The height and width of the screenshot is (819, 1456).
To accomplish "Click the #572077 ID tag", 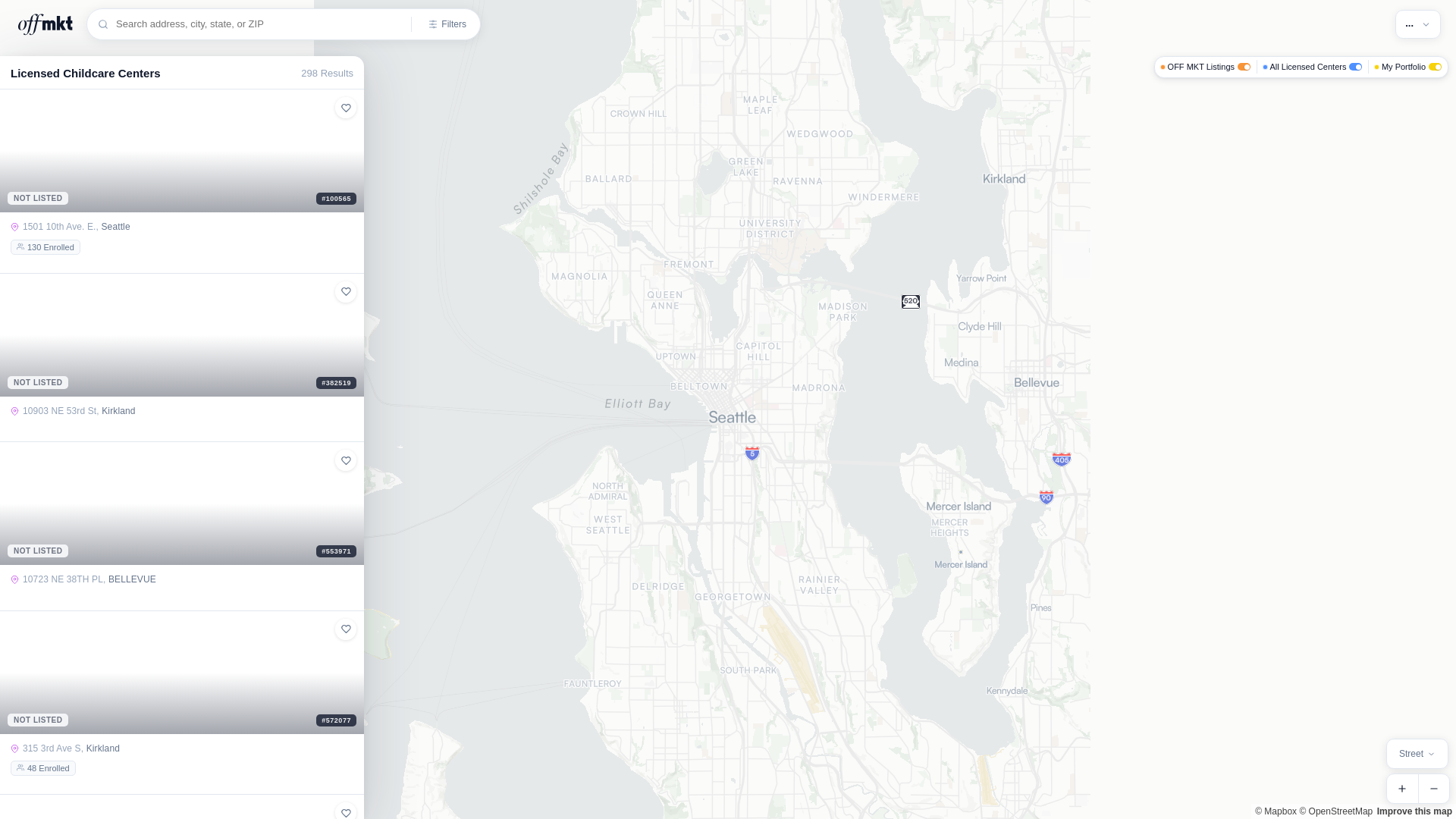I will point(336,720).
